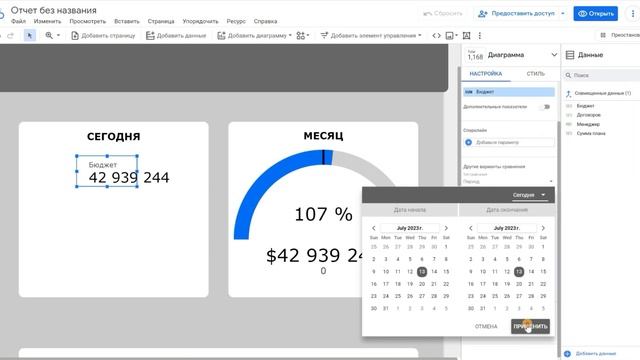
Task: Click the Бюджет metric chip in setup
Action: click(x=509, y=92)
